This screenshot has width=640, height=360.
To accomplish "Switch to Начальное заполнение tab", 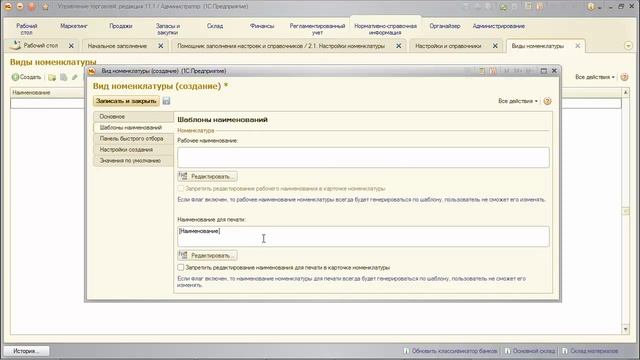I will (117, 46).
